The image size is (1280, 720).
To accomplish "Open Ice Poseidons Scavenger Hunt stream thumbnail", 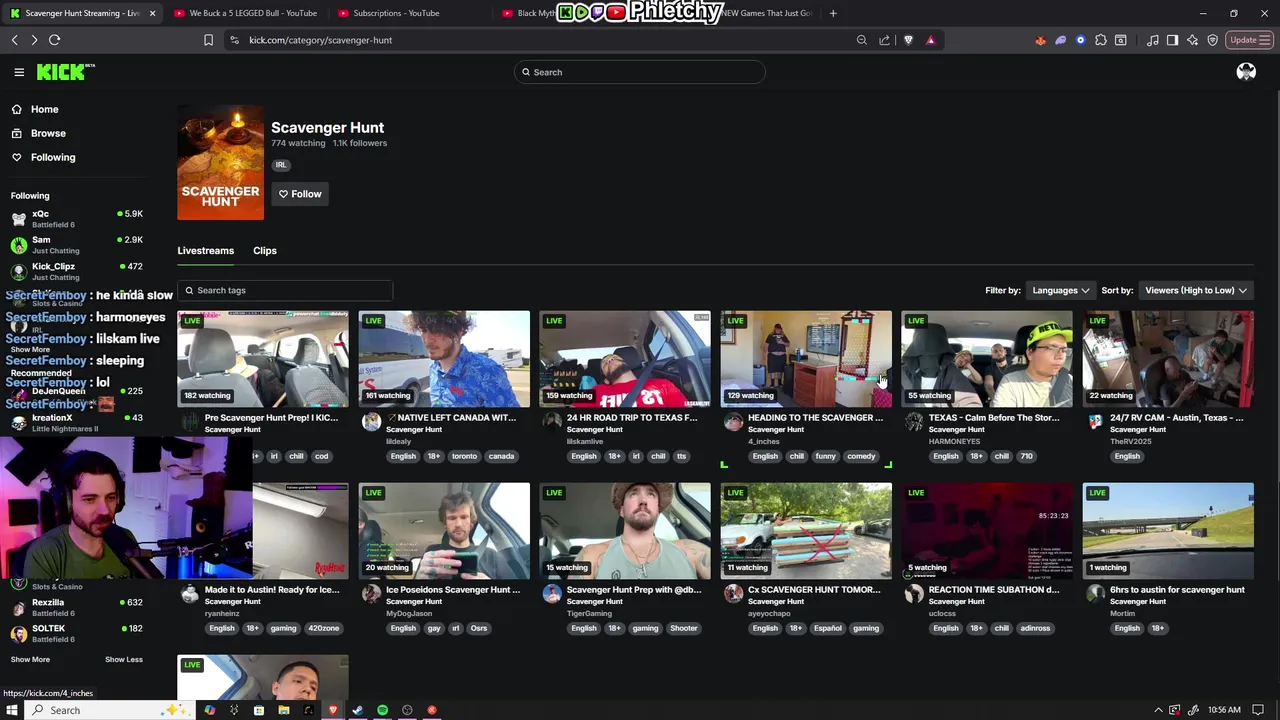I will coord(444,531).
